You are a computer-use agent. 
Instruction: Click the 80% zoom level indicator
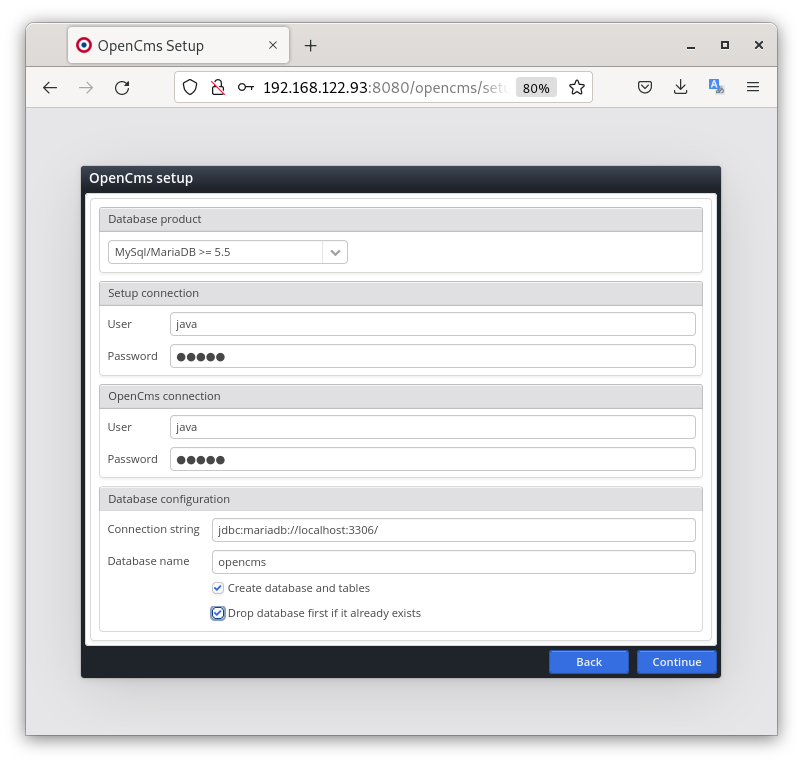tap(536, 88)
